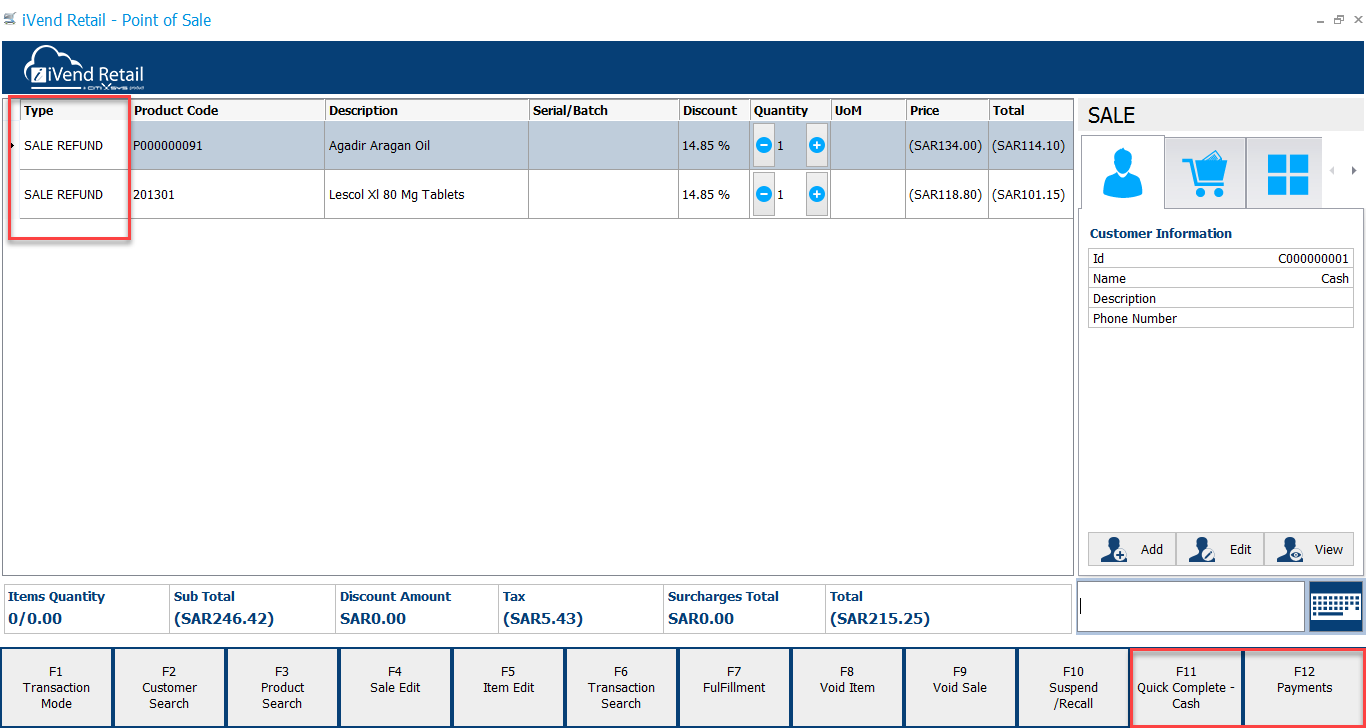Select F8 Void Item
This screenshot has width=1366, height=728.
(x=848, y=687)
